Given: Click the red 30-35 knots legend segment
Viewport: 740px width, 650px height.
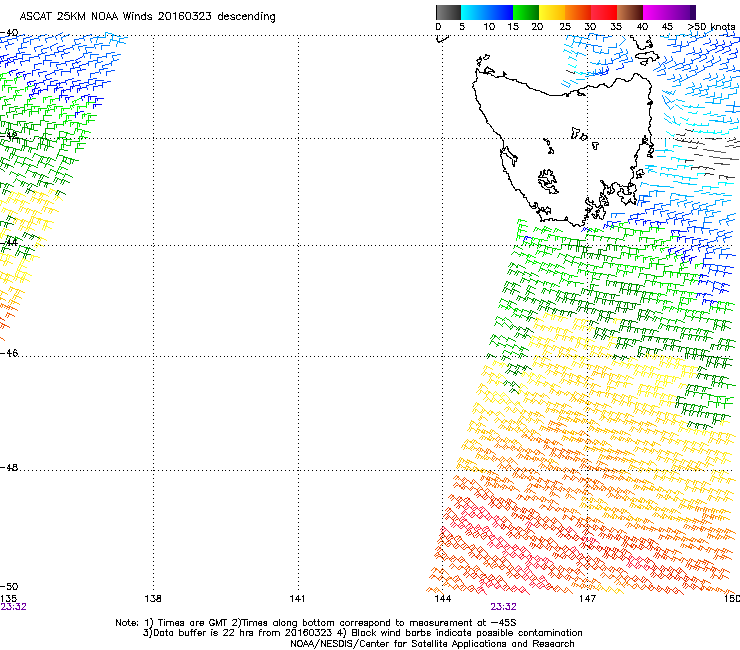Looking at the screenshot, I should click(x=604, y=12).
